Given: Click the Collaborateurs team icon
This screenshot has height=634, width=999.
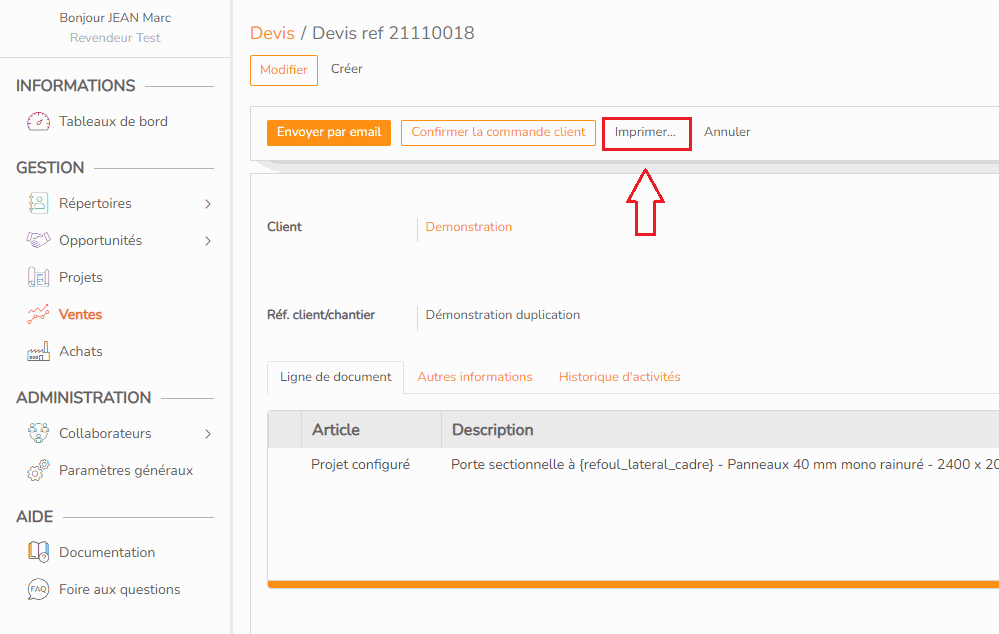Looking at the screenshot, I should point(38,433).
